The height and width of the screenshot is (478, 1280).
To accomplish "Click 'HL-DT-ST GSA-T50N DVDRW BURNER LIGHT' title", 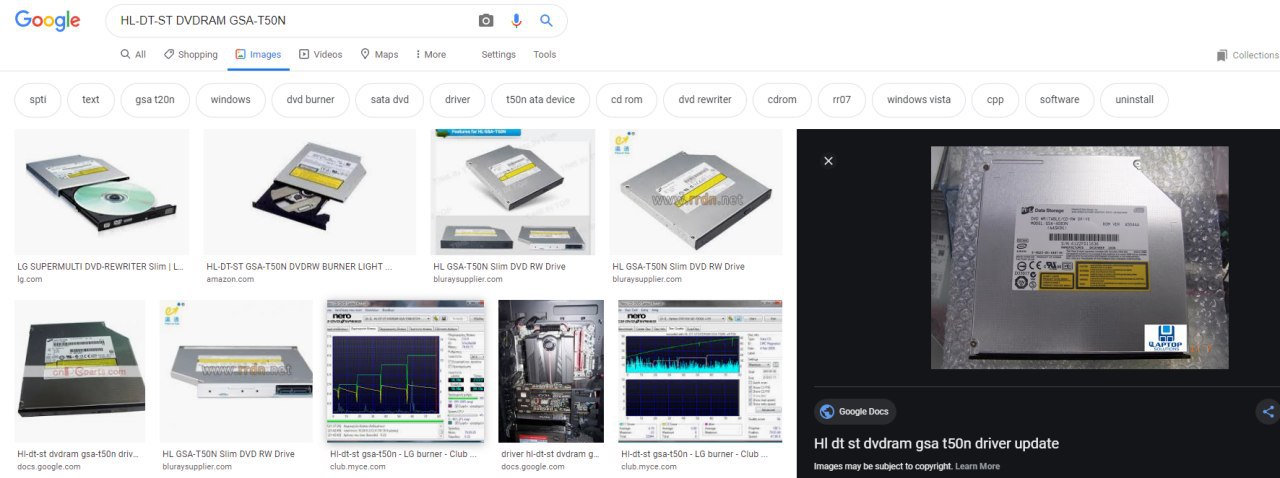I will tap(299, 267).
